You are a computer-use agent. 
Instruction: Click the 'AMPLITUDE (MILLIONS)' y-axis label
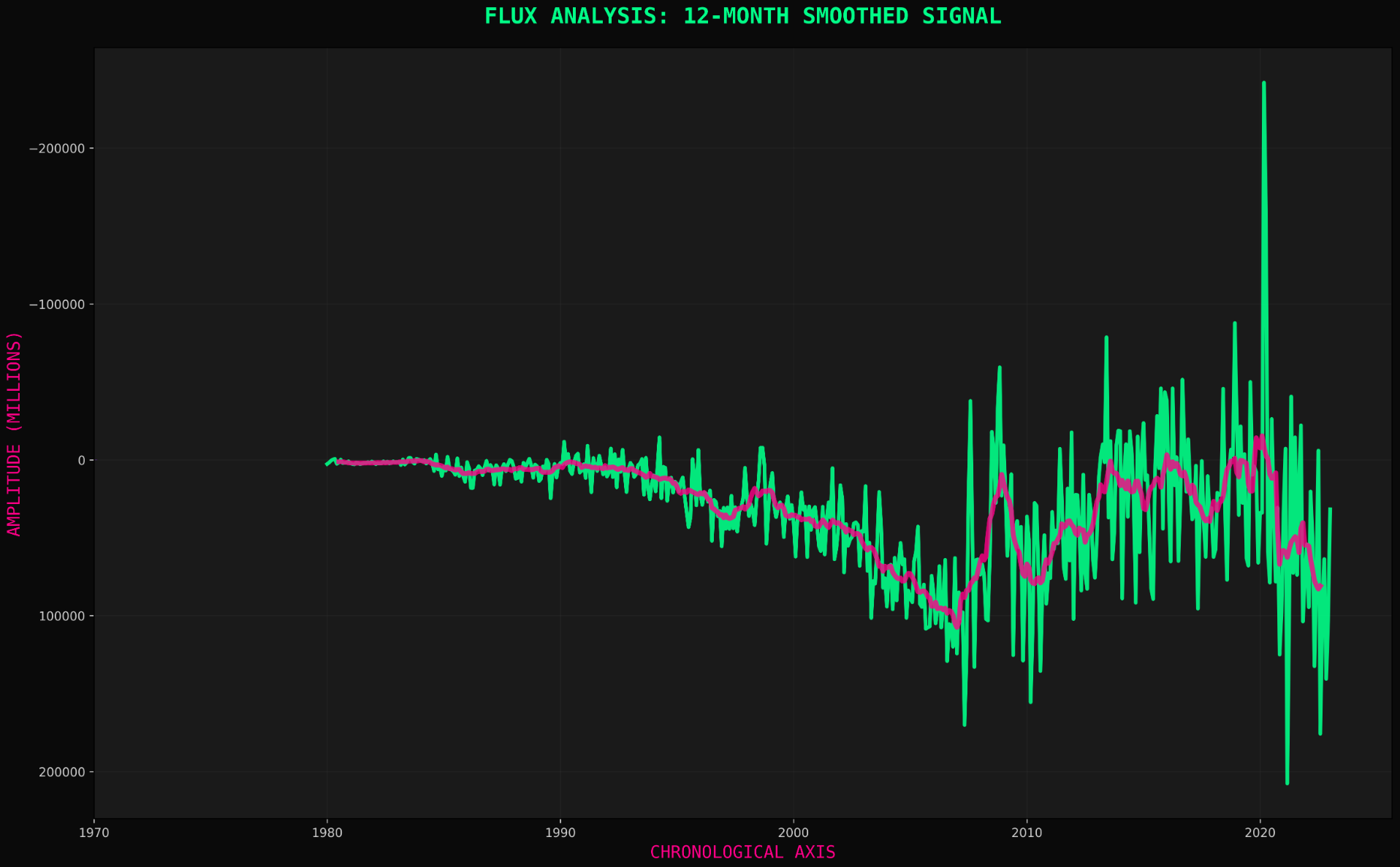pos(14,434)
